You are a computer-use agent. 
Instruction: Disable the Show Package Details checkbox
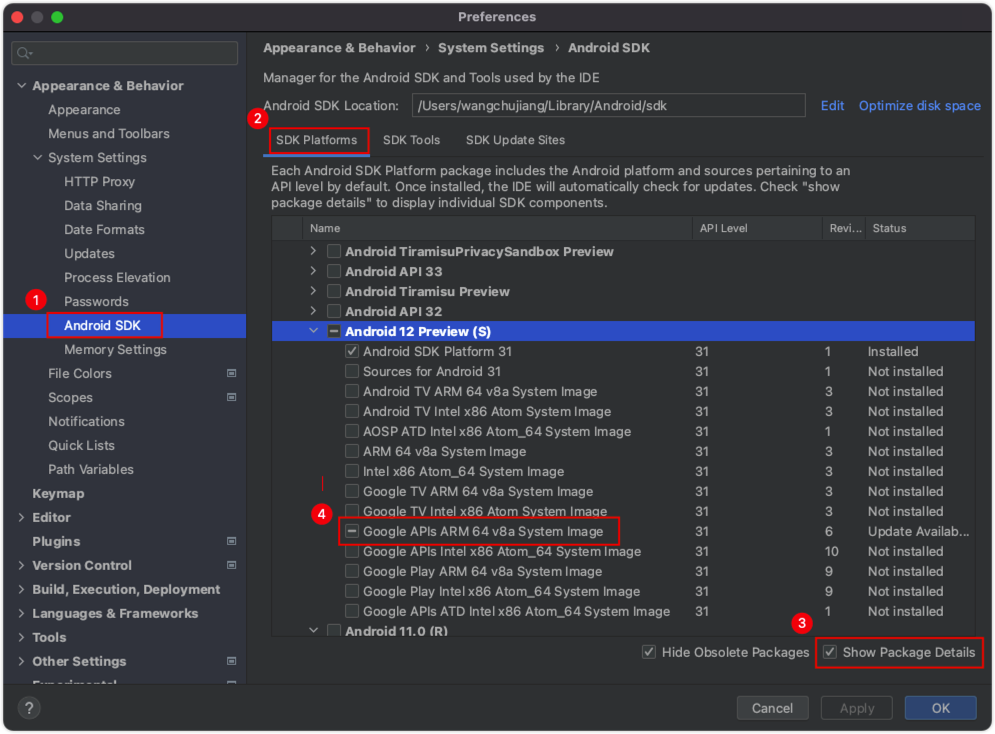click(830, 652)
